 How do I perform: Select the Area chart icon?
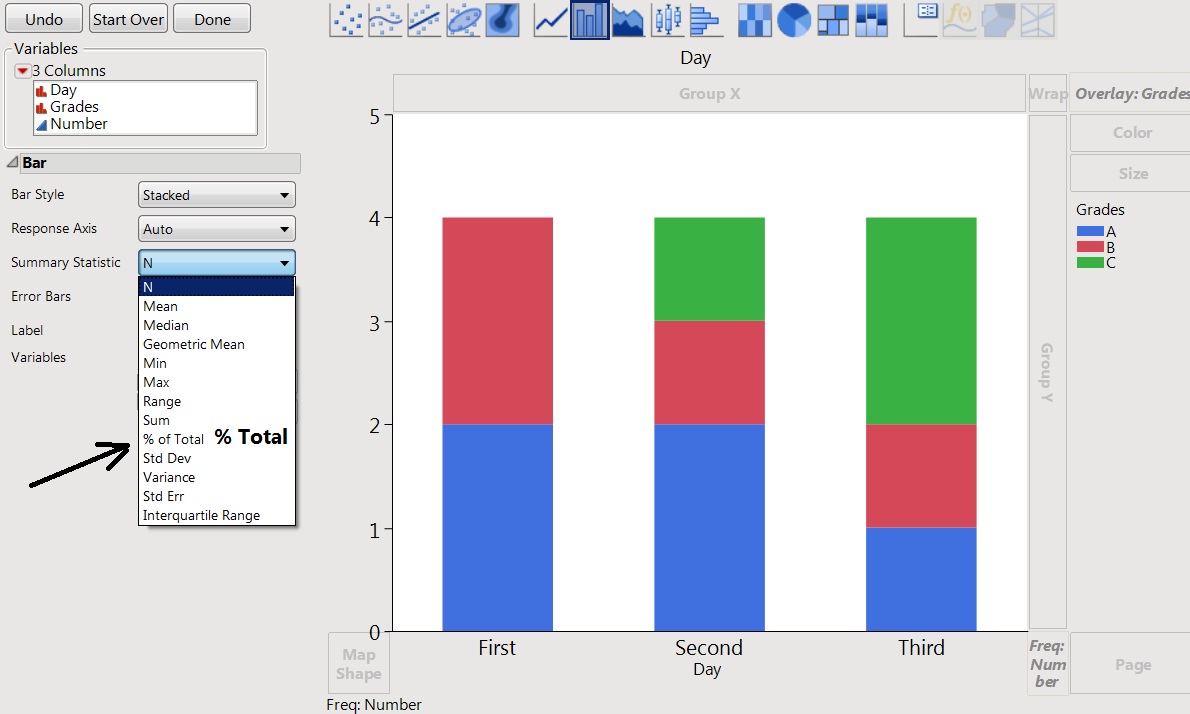click(x=627, y=20)
